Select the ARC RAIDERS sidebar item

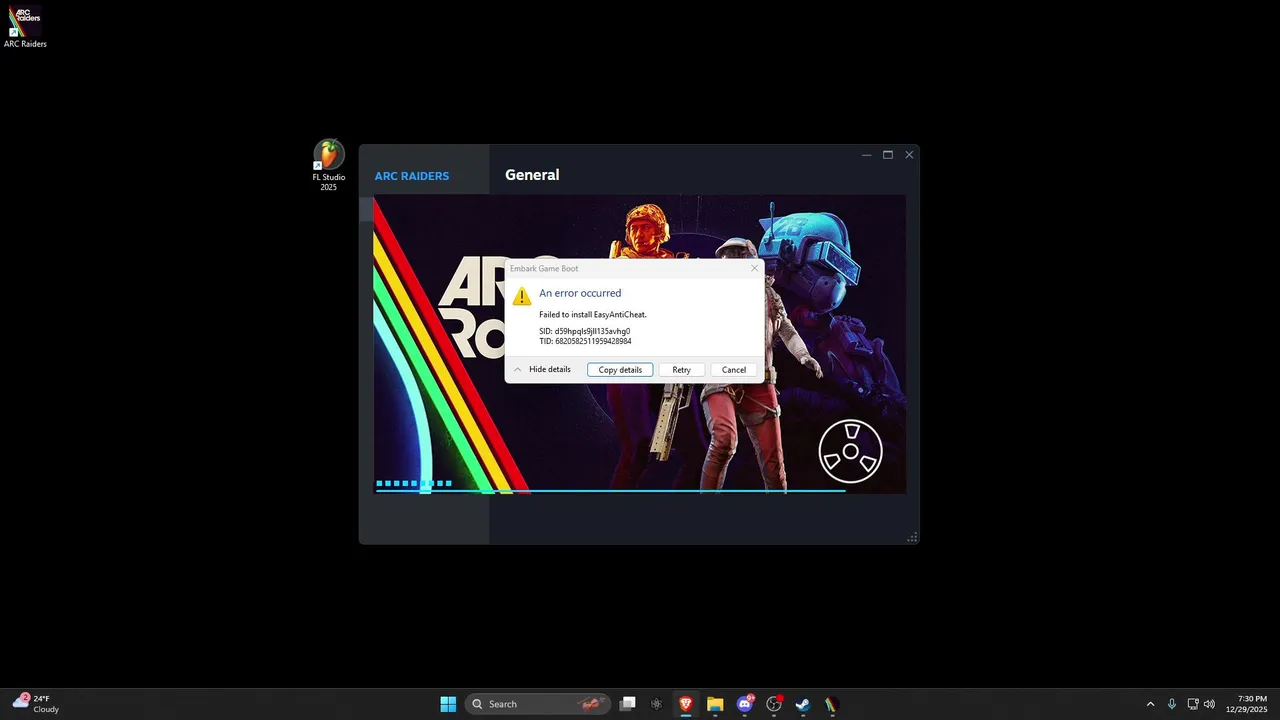pyautogui.click(x=412, y=176)
